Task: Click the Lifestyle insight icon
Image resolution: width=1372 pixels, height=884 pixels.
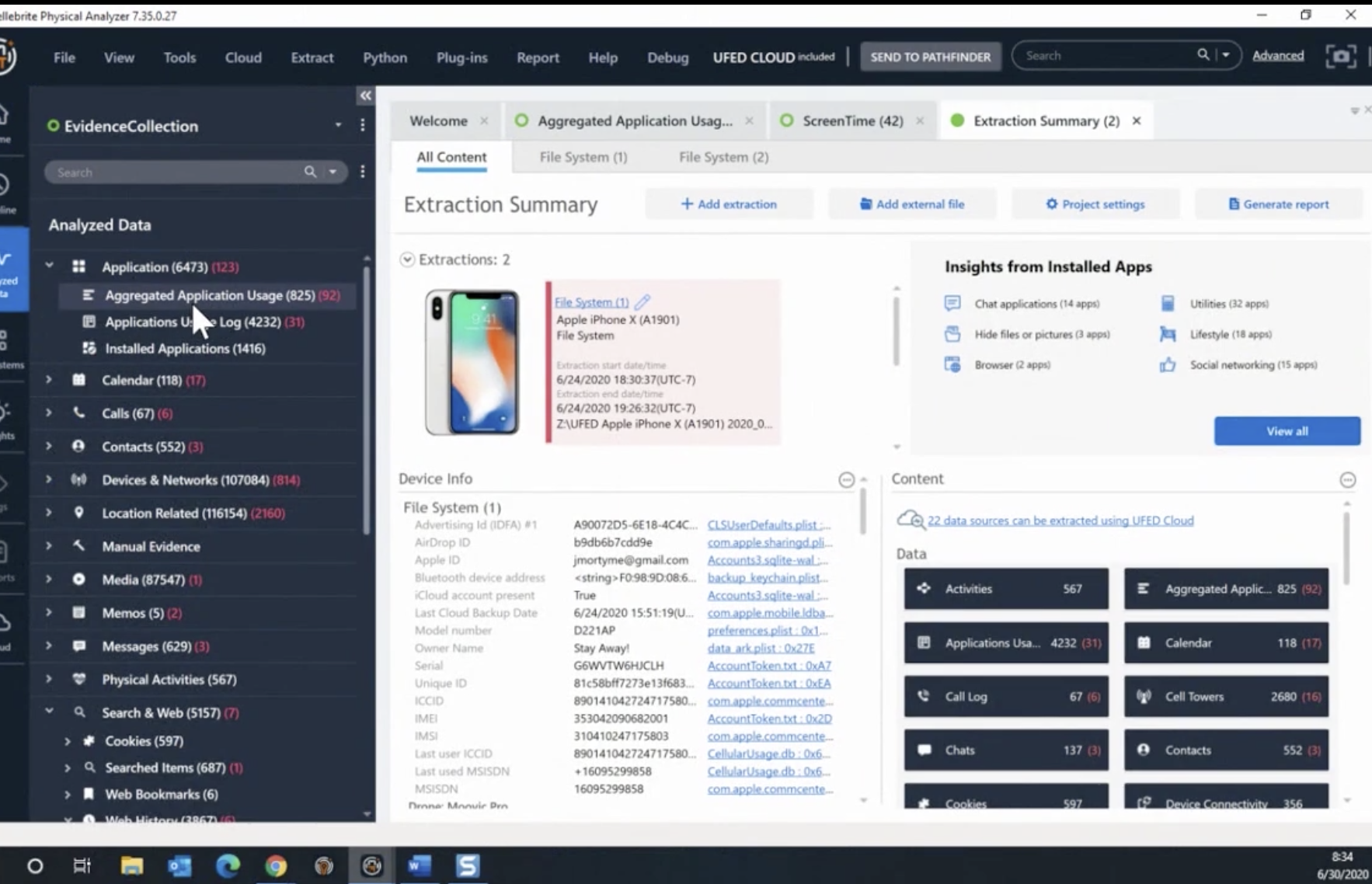Action: coord(1168,334)
